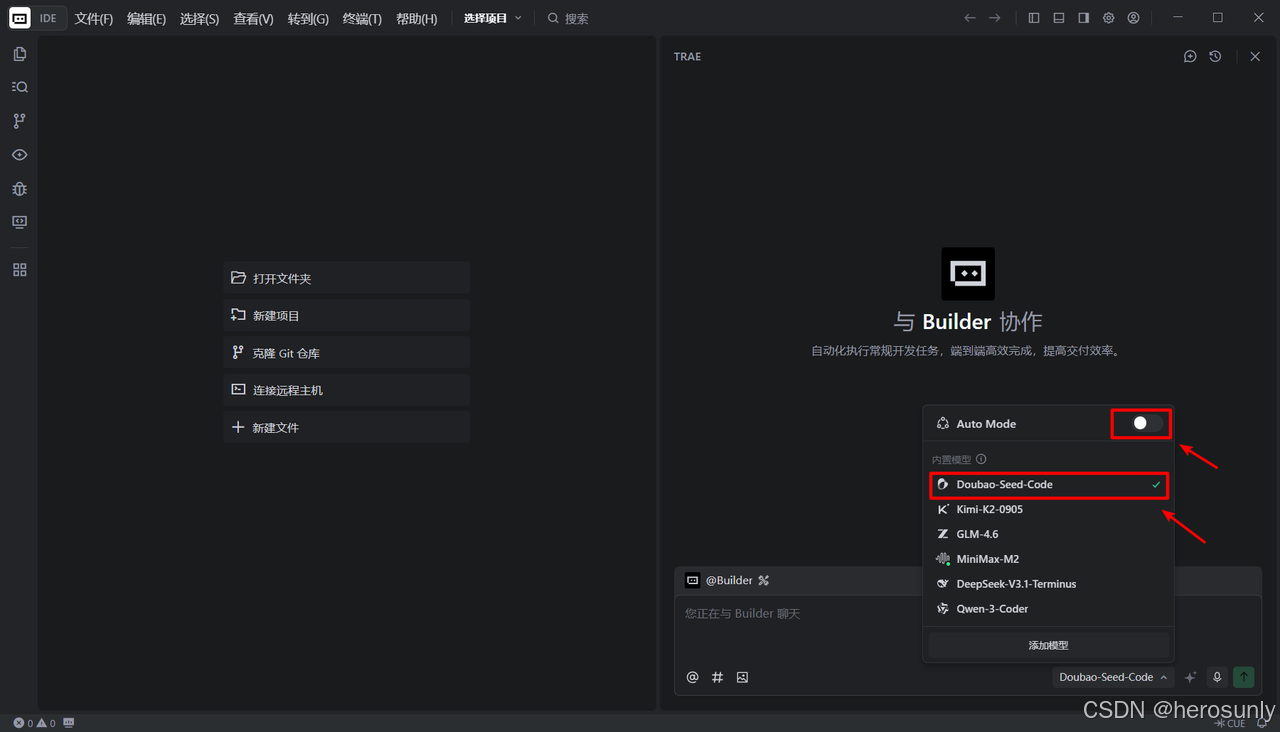Open the 编辑(E) menu
Viewport: 1280px width, 732px height.
tap(146, 18)
